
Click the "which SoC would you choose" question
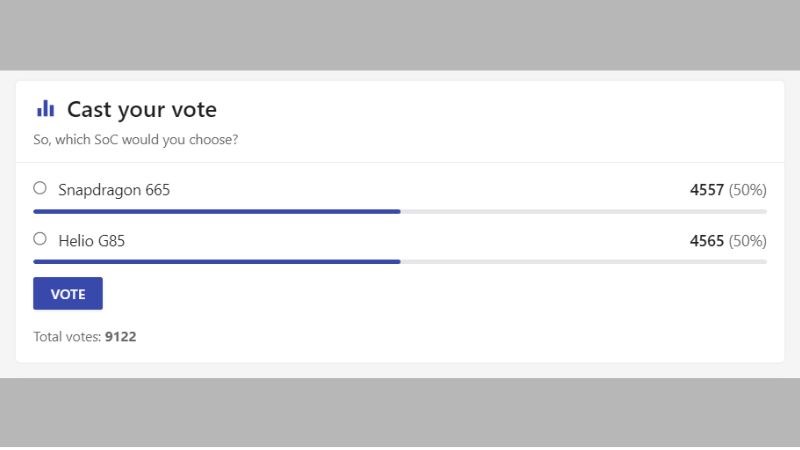tap(135, 140)
